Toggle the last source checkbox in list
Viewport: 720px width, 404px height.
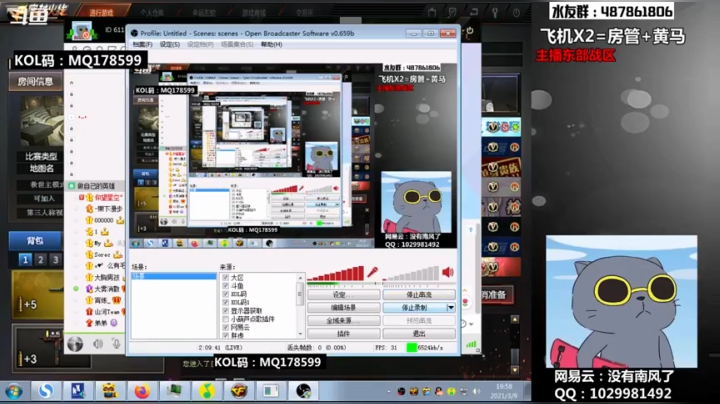coord(225,336)
